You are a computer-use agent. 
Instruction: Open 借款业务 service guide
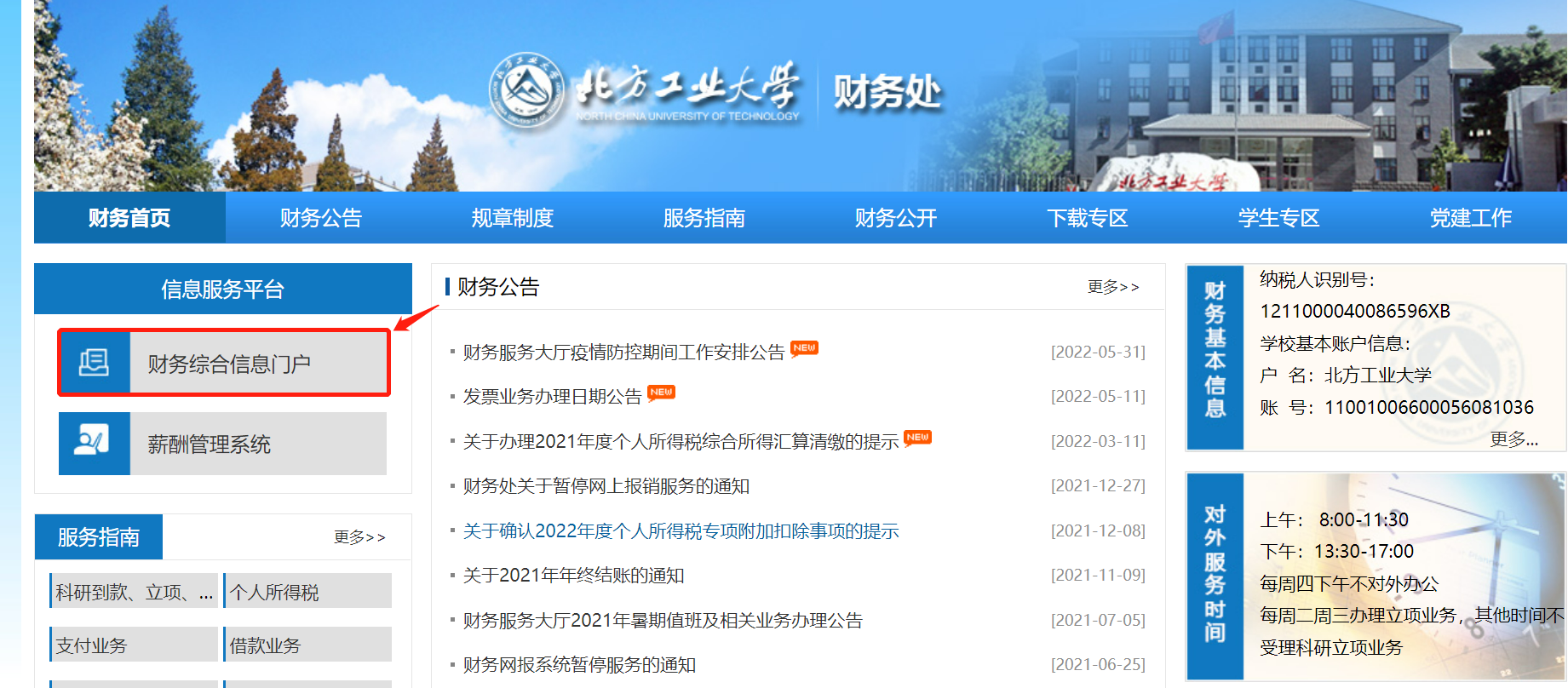pyautogui.click(x=266, y=646)
